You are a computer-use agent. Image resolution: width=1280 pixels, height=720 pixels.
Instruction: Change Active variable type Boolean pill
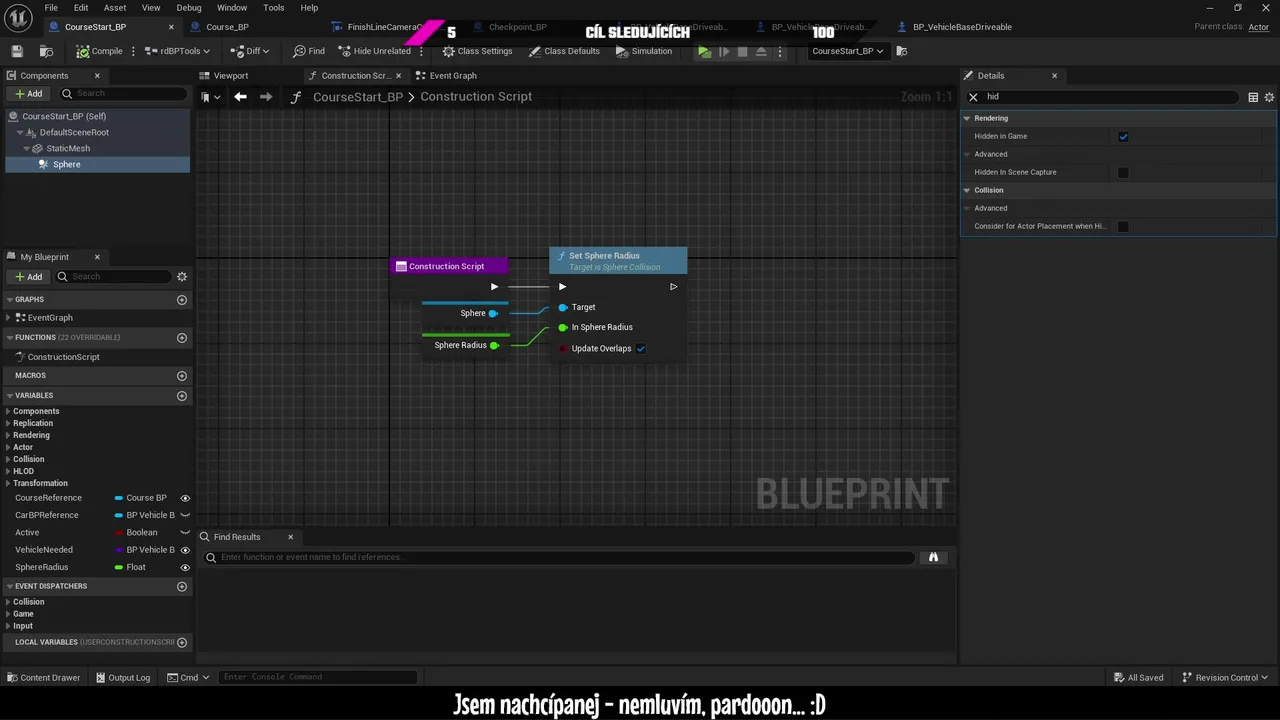coord(136,533)
